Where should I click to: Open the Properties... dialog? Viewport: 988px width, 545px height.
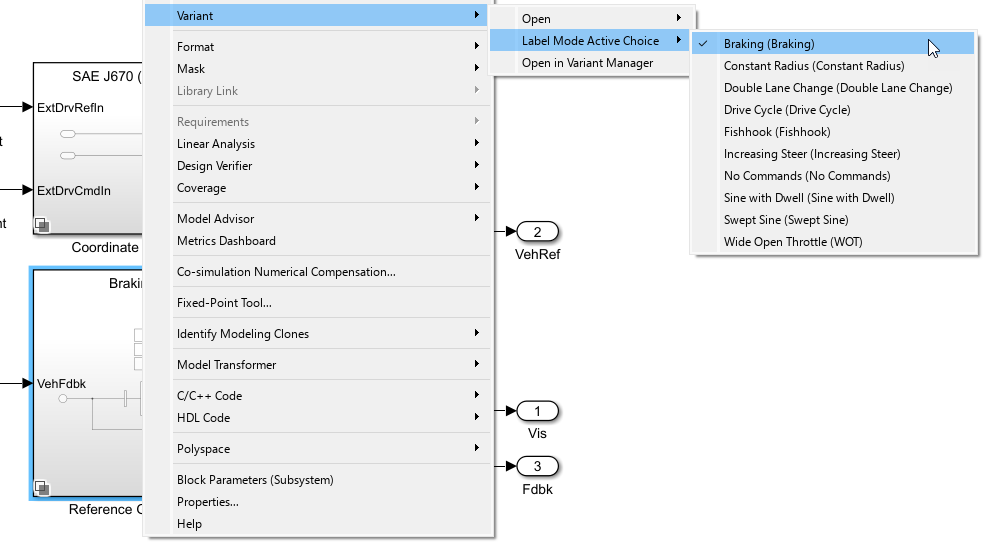(208, 502)
